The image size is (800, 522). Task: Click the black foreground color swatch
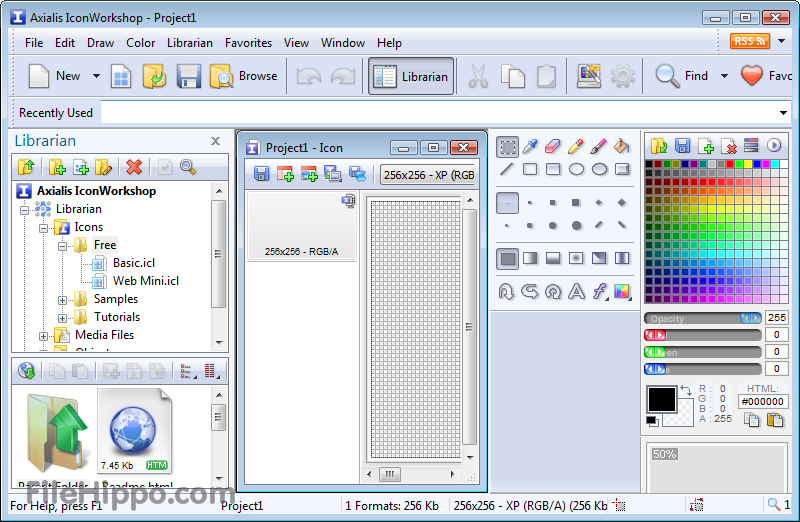(662, 399)
